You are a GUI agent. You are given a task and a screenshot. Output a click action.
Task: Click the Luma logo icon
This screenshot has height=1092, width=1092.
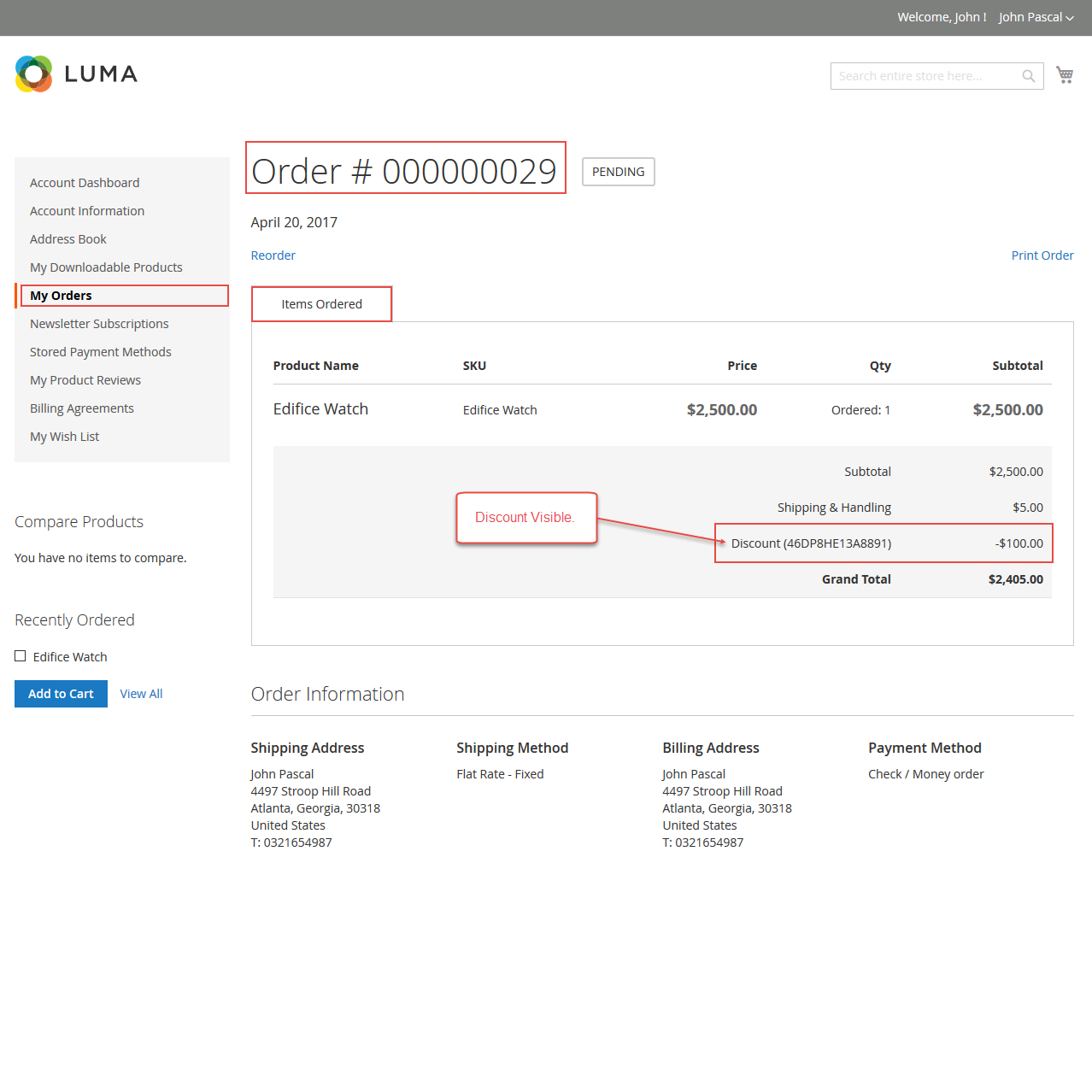pos(34,74)
